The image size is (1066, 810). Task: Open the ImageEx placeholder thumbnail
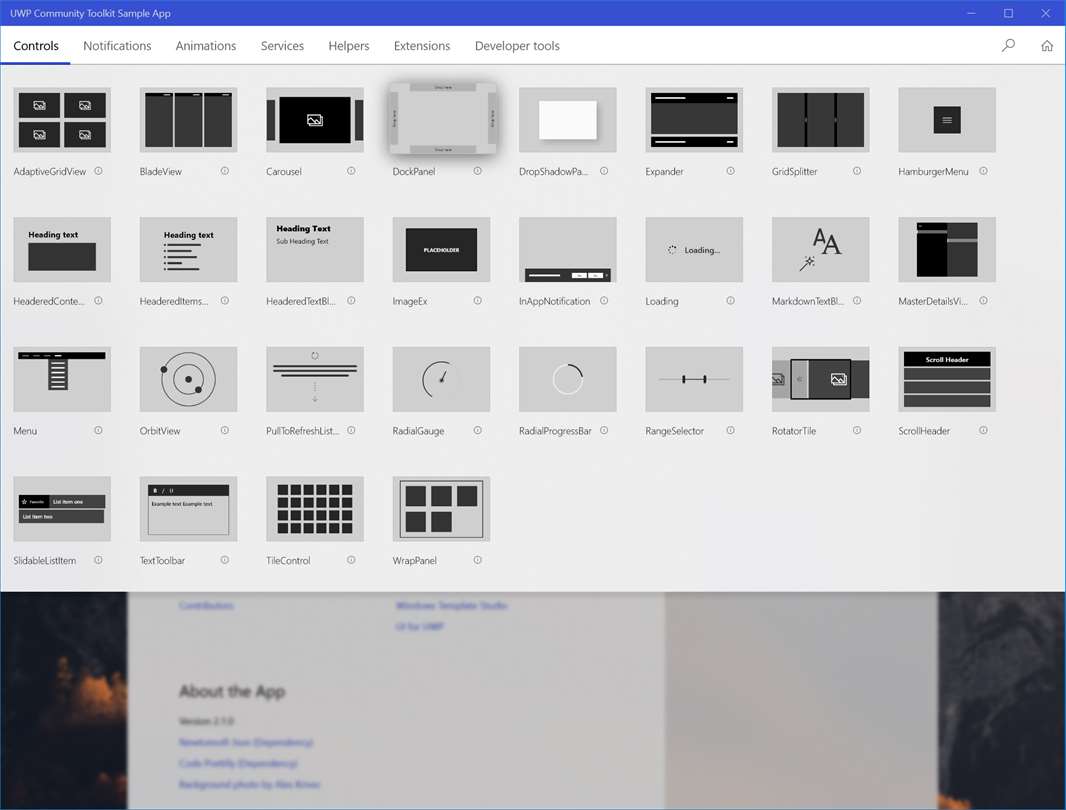441,250
